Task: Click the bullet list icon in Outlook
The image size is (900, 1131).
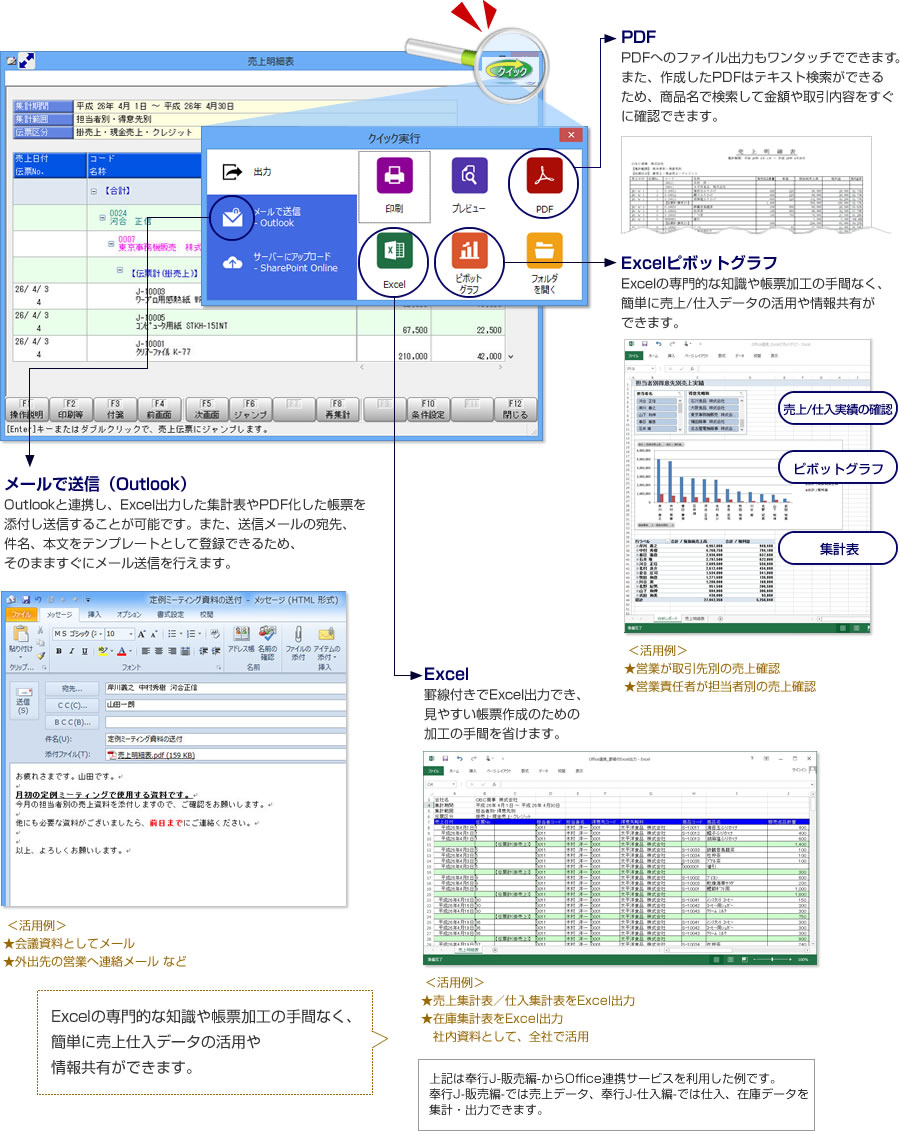Action: coord(172,634)
